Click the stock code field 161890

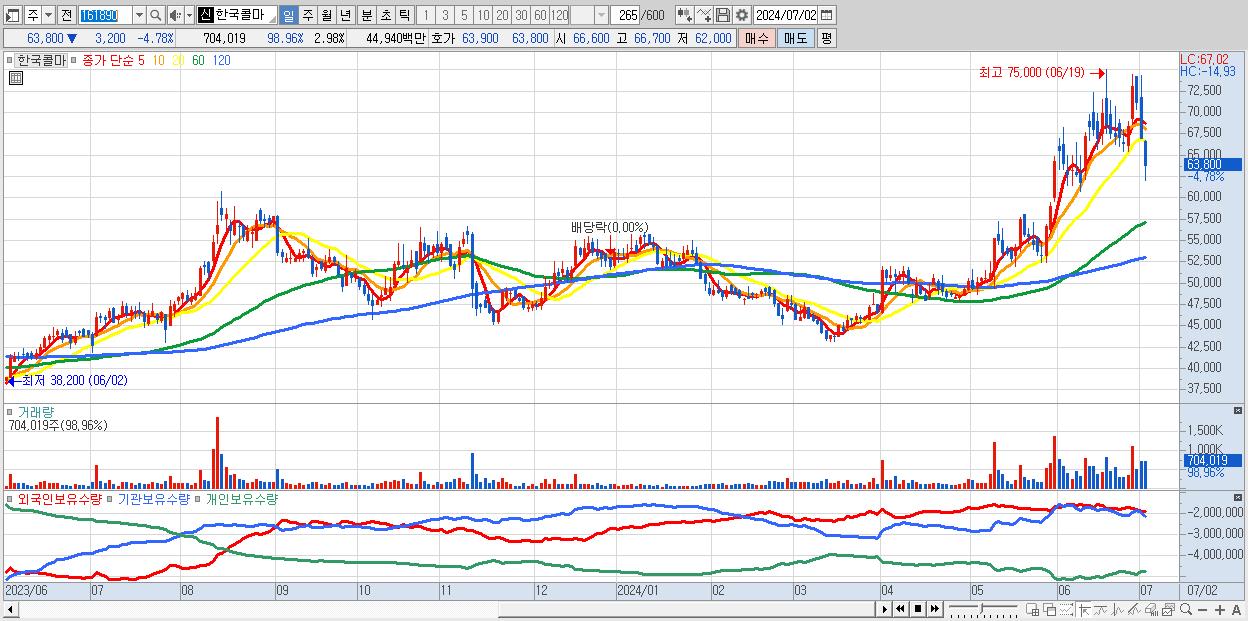click(x=105, y=15)
